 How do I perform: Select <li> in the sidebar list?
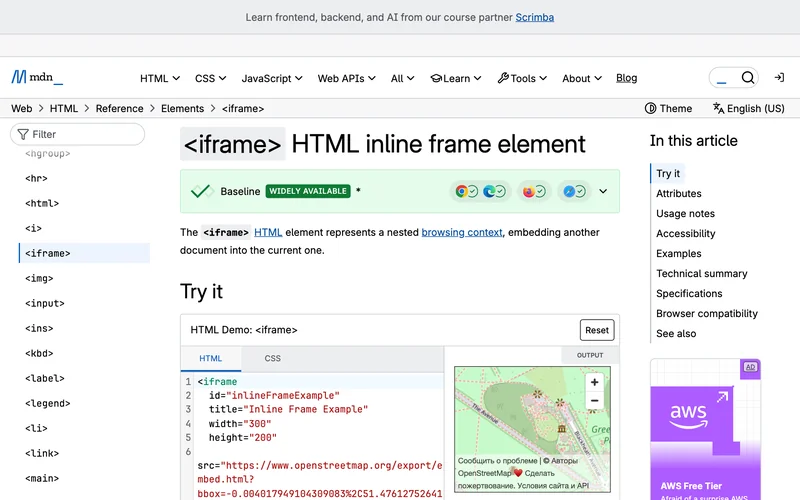36,428
